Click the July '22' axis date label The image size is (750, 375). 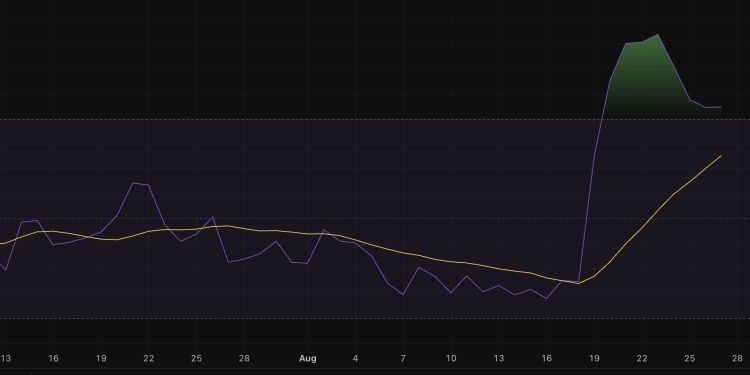click(x=149, y=358)
